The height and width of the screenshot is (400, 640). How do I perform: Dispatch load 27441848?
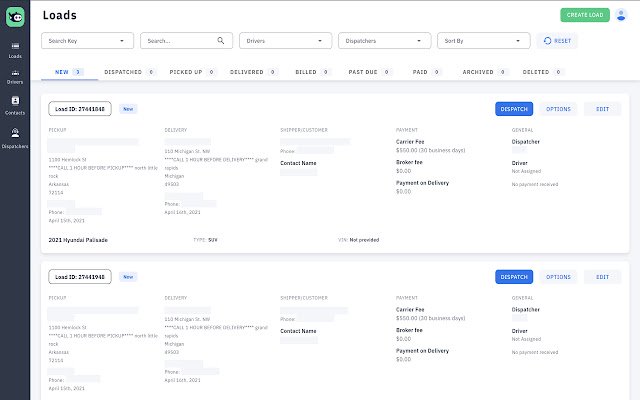(x=514, y=109)
